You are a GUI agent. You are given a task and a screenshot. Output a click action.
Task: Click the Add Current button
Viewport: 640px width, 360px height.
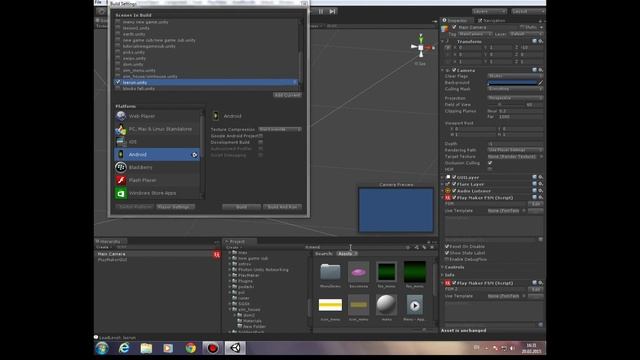[287, 95]
